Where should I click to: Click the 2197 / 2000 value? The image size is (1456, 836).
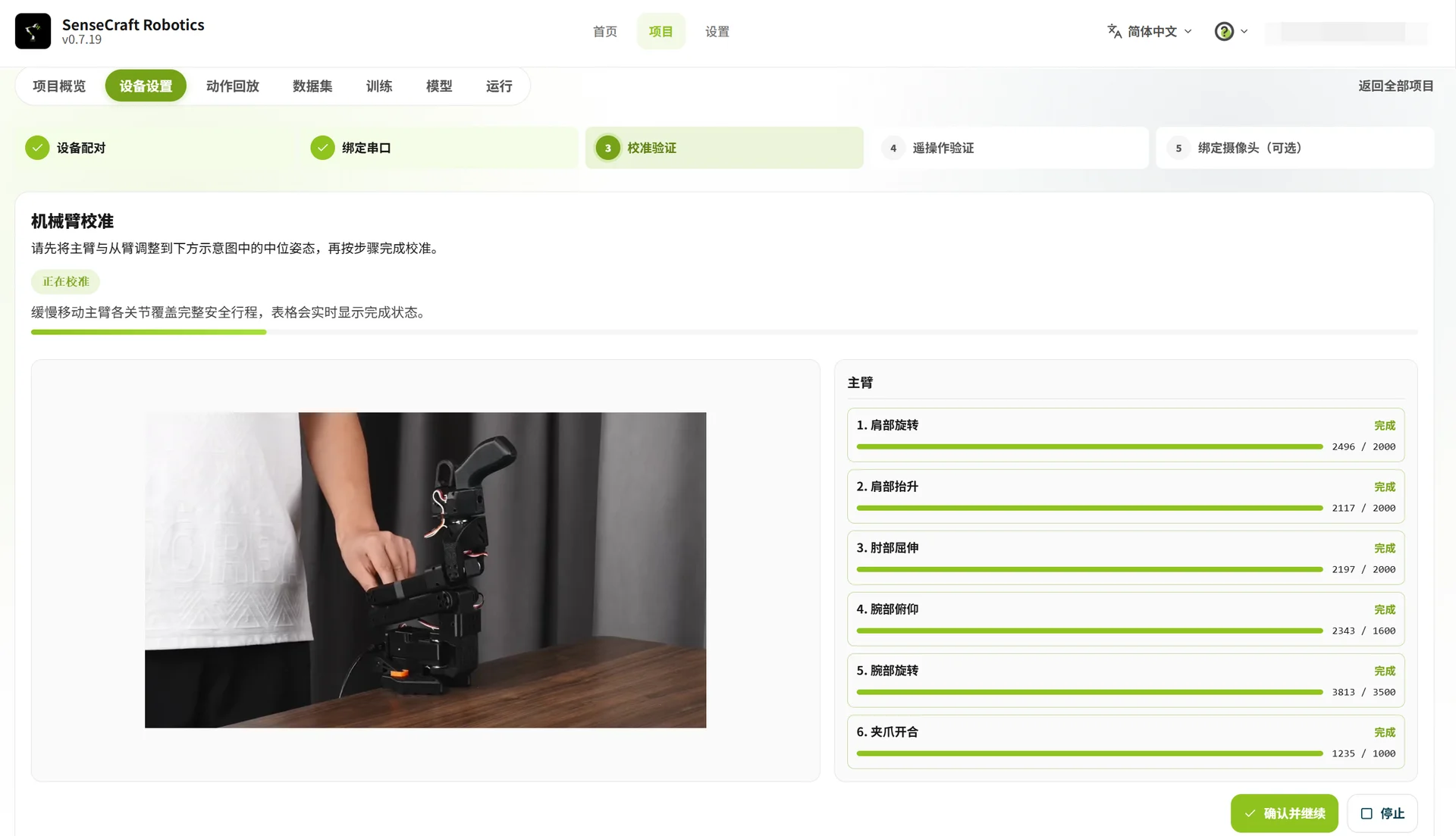tap(1363, 569)
